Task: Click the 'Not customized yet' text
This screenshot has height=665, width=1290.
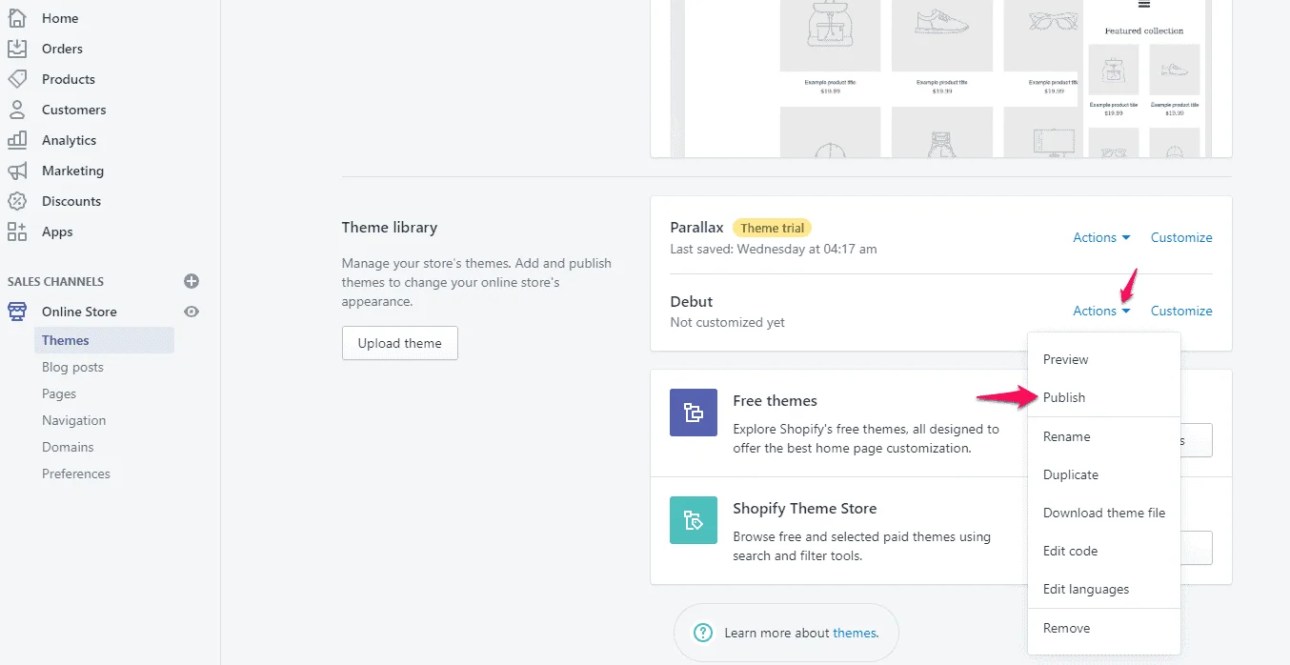Action: [x=727, y=322]
